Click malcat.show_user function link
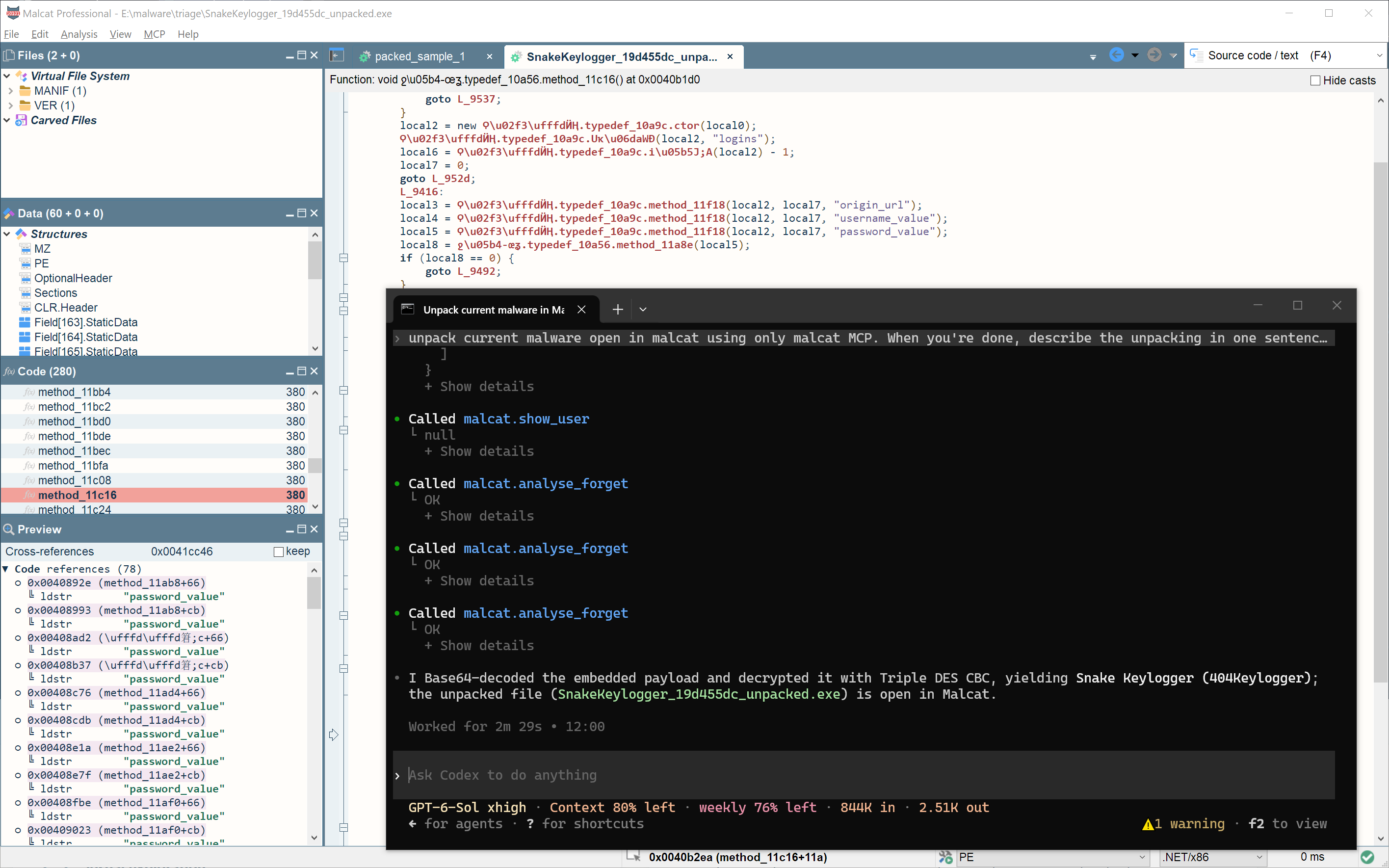This screenshot has height=868, width=1389. [526, 419]
